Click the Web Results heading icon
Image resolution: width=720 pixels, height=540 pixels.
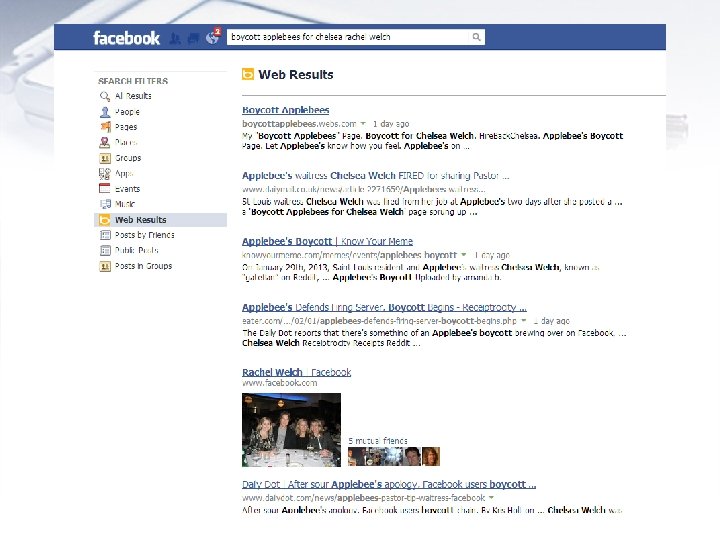pyautogui.click(x=248, y=74)
